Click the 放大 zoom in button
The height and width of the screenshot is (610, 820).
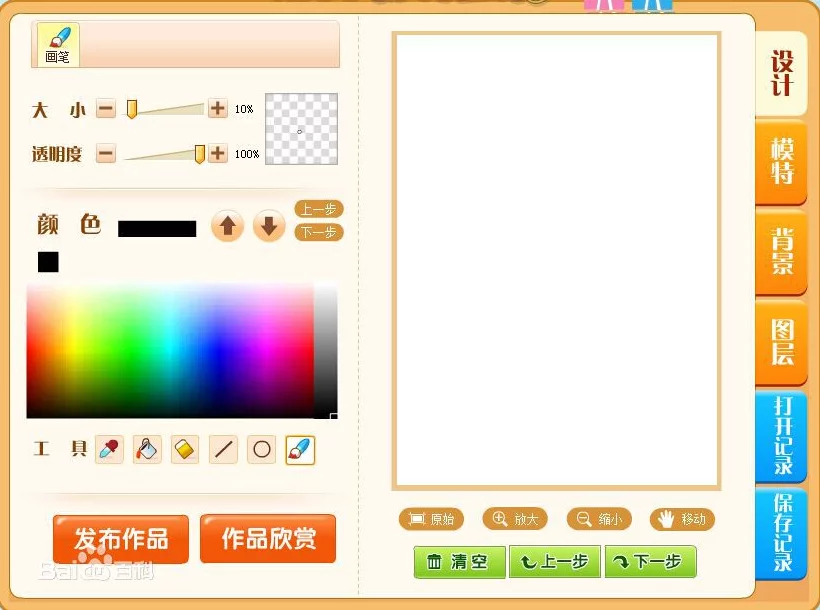coord(515,519)
